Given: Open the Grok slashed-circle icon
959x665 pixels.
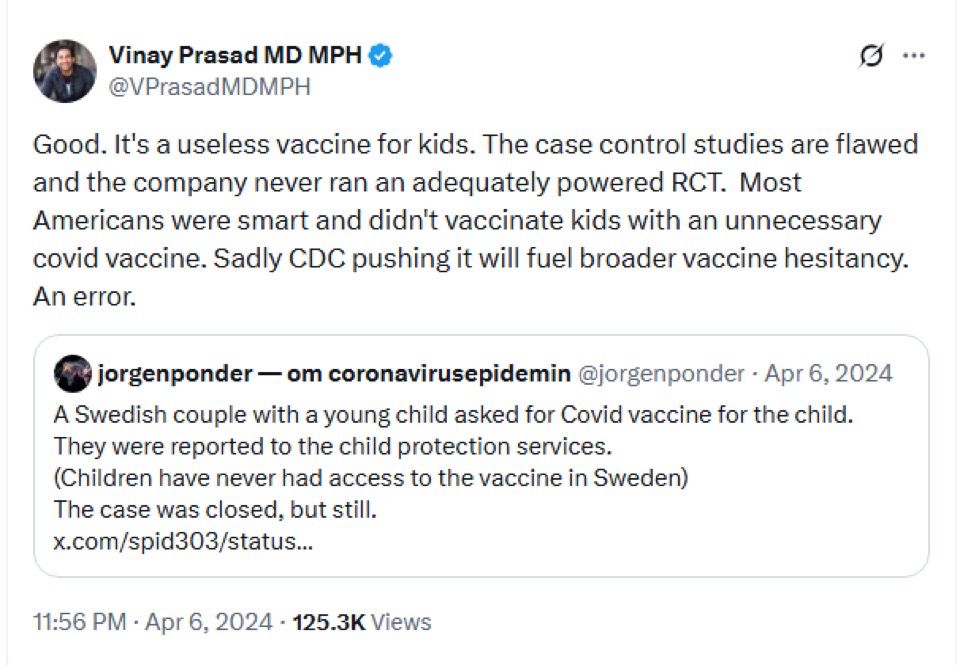Looking at the screenshot, I should click(x=871, y=56).
